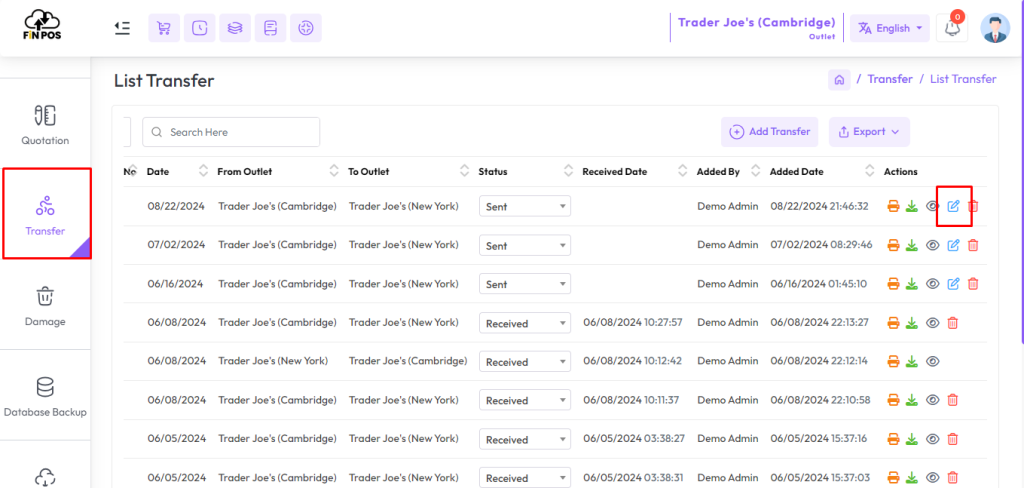Sort table by From Outlet column
This screenshot has height=488, width=1024.
click(x=334, y=171)
